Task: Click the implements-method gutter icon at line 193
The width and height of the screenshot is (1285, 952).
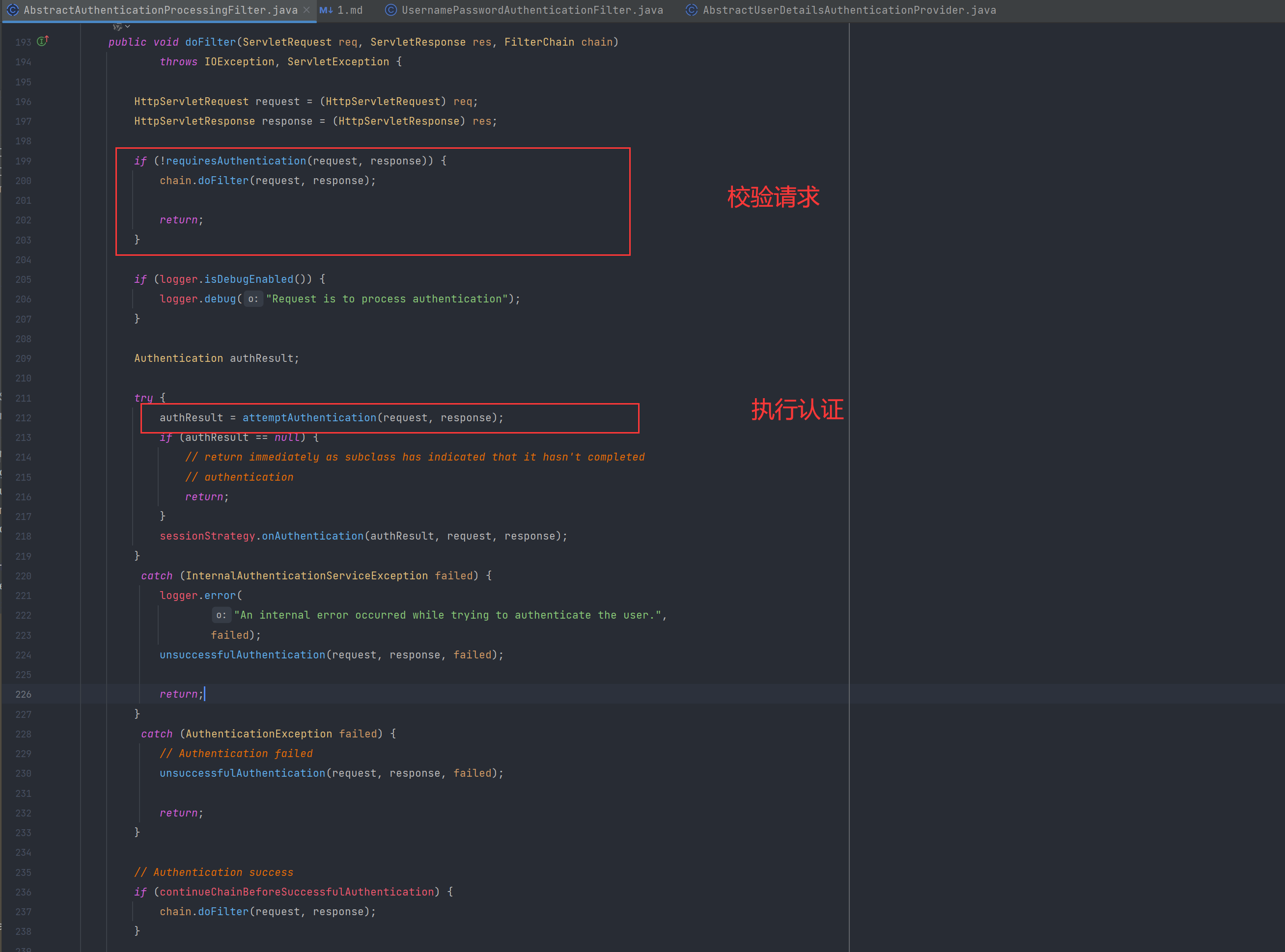Action: (43, 41)
